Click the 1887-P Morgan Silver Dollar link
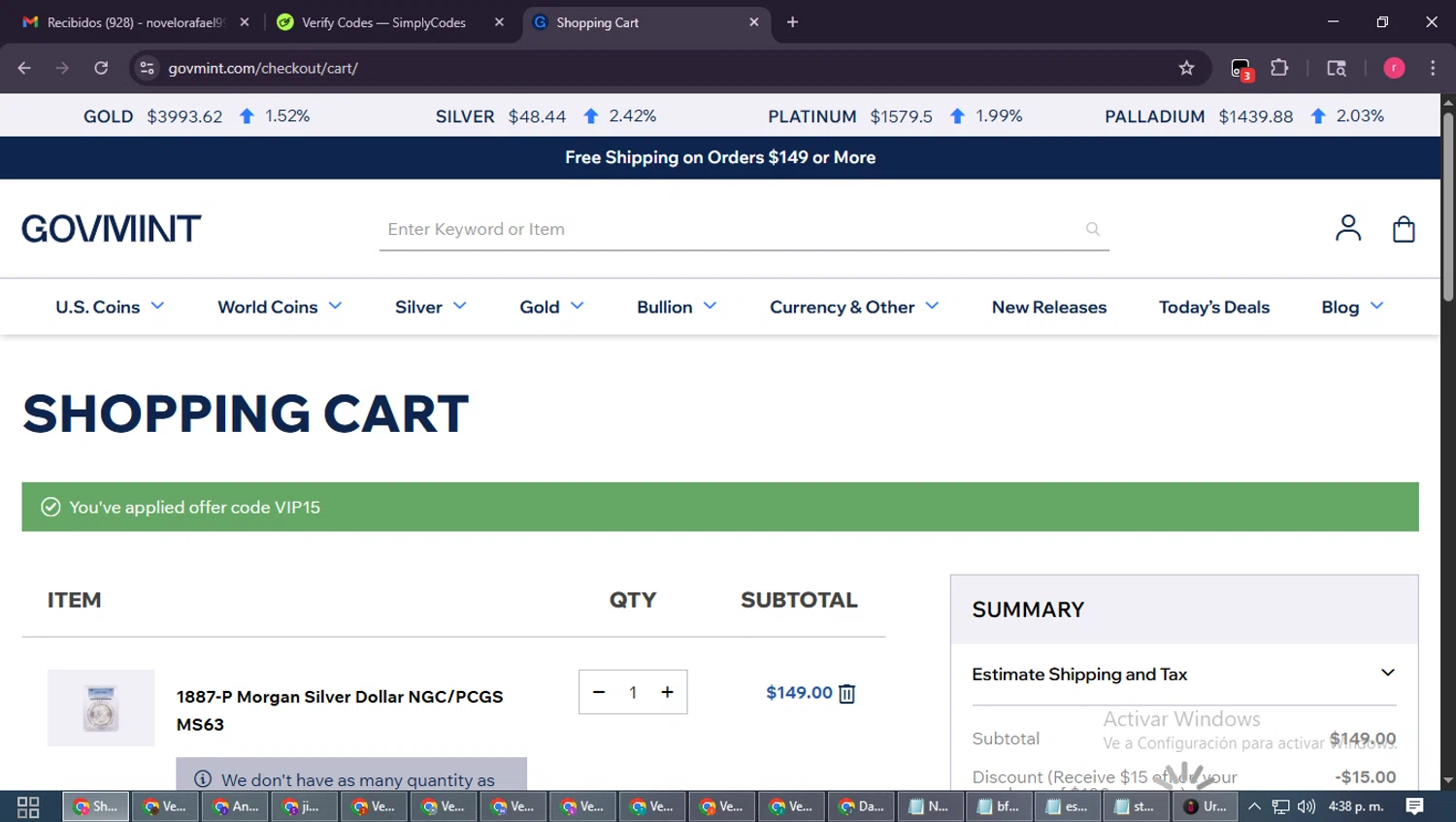This screenshot has height=822, width=1456. pyautogui.click(x=340, y=710)
